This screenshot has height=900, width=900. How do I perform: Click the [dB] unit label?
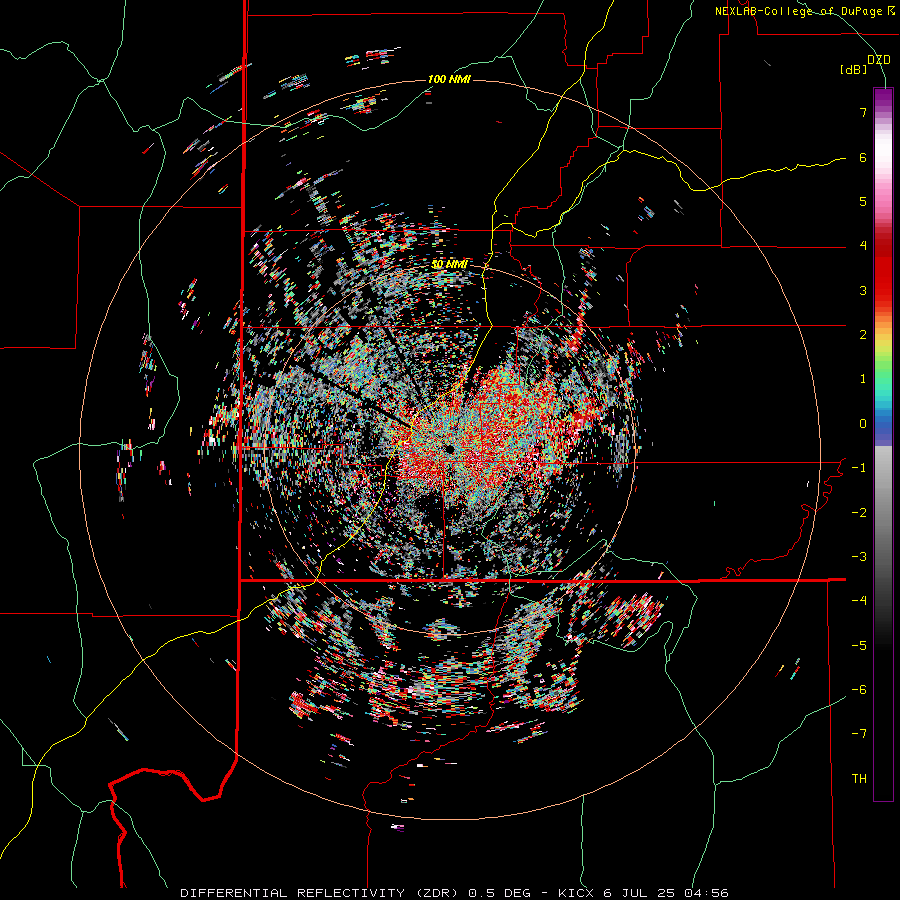(x=853, y=69)
